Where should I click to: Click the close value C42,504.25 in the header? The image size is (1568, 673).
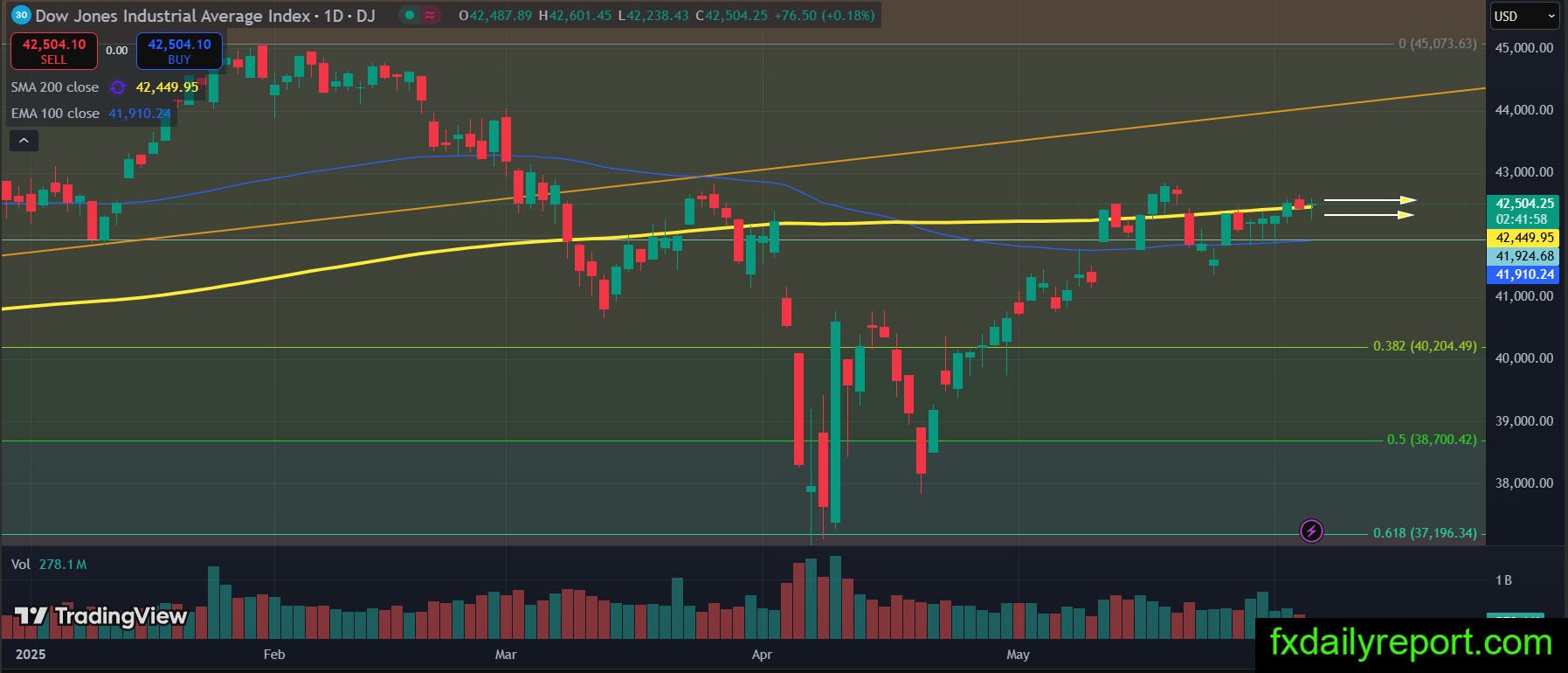732,16
